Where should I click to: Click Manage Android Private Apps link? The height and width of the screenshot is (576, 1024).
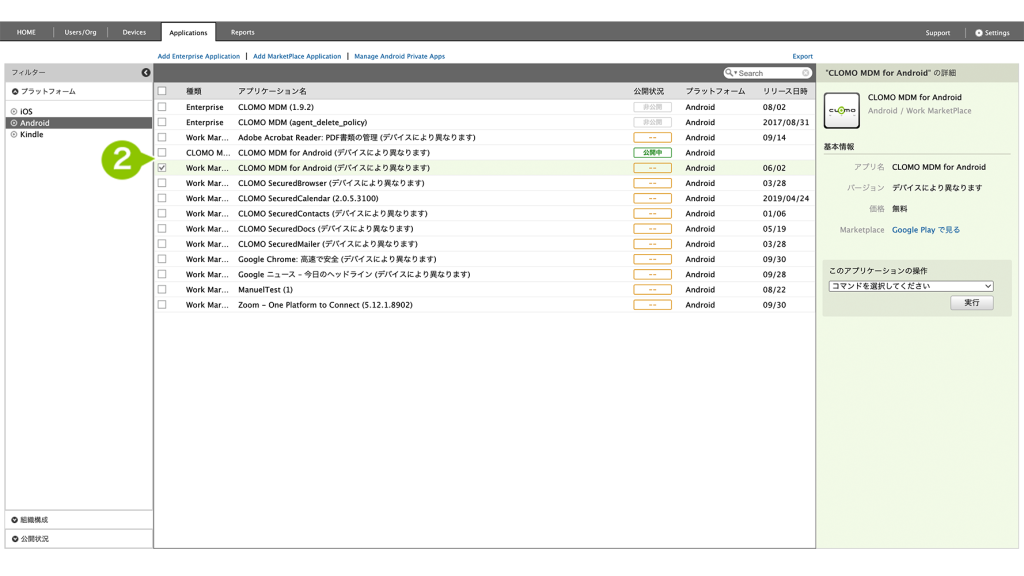coord(400,56)
